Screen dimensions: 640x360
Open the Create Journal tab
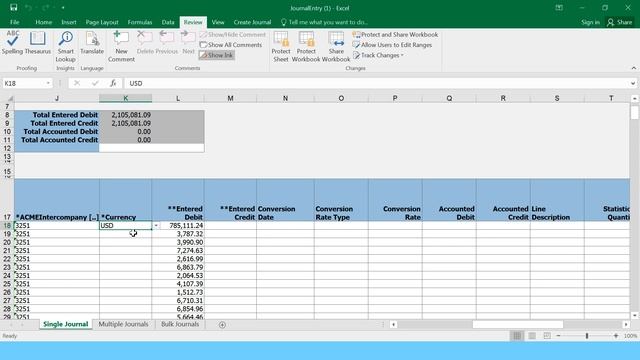(x=252, y=22)
